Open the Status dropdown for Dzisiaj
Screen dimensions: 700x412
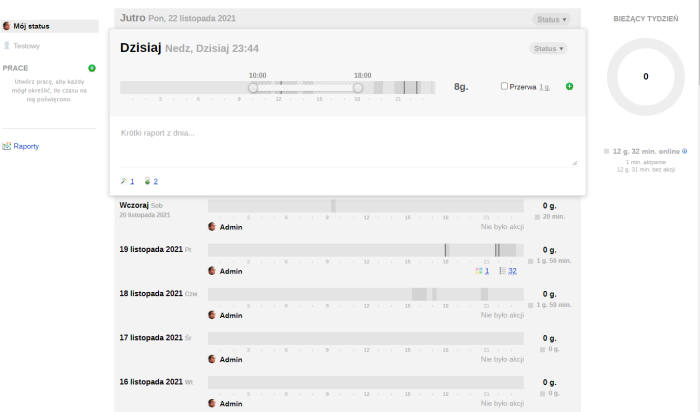pos(547,48)
